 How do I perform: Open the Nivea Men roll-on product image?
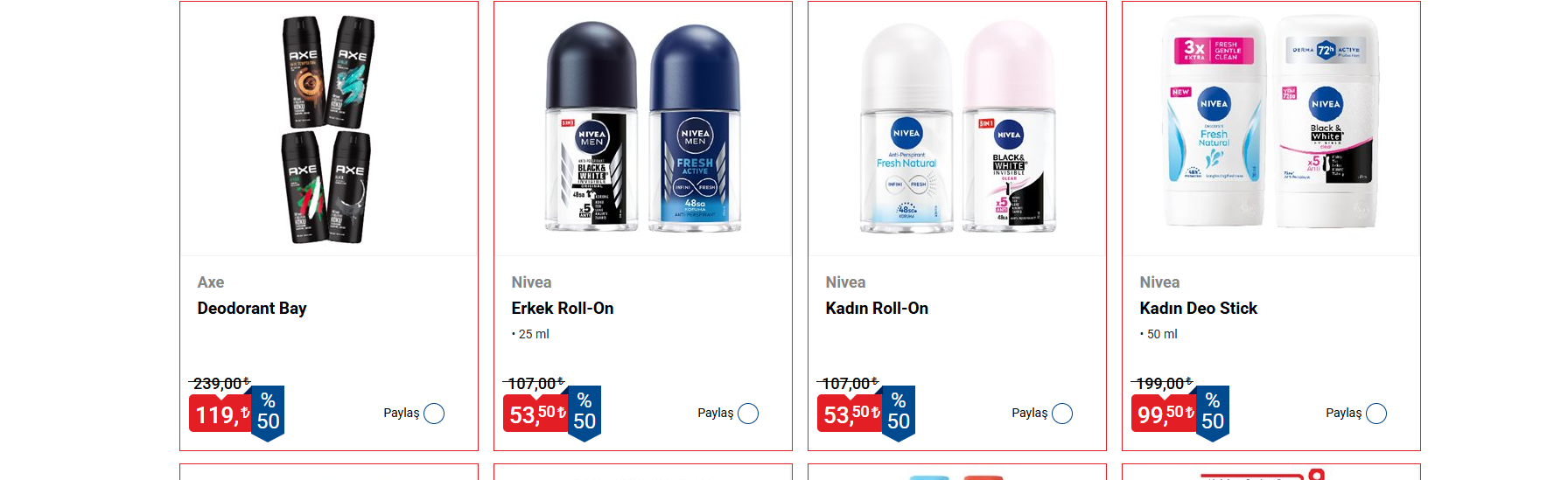643,128
